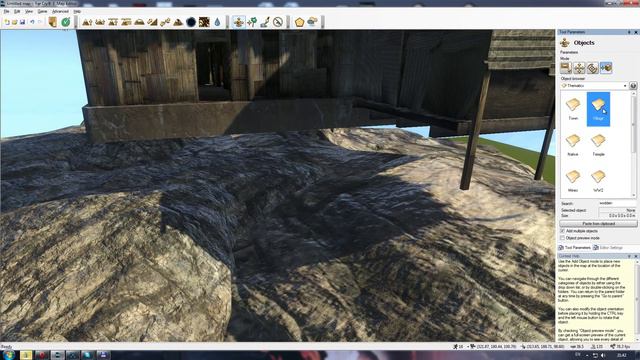The width and height of the screenshot is (640, 360).
Task: Select the terrain ramp tool icon
Action: [152, 22]
